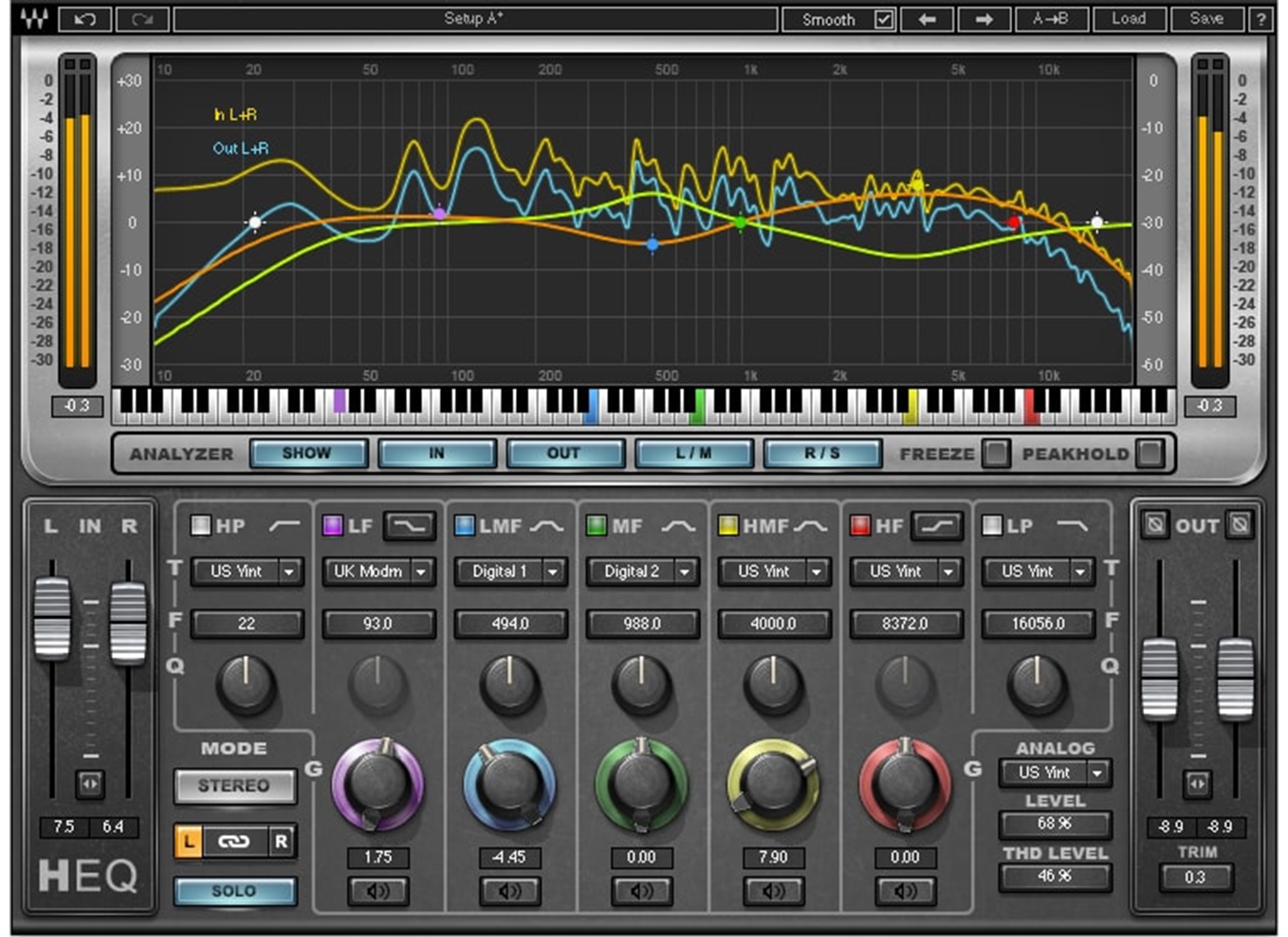The image size is (1288, 937).
Task: Open the HMF type dropdown showing US Vint
Action: pos(774,571)
